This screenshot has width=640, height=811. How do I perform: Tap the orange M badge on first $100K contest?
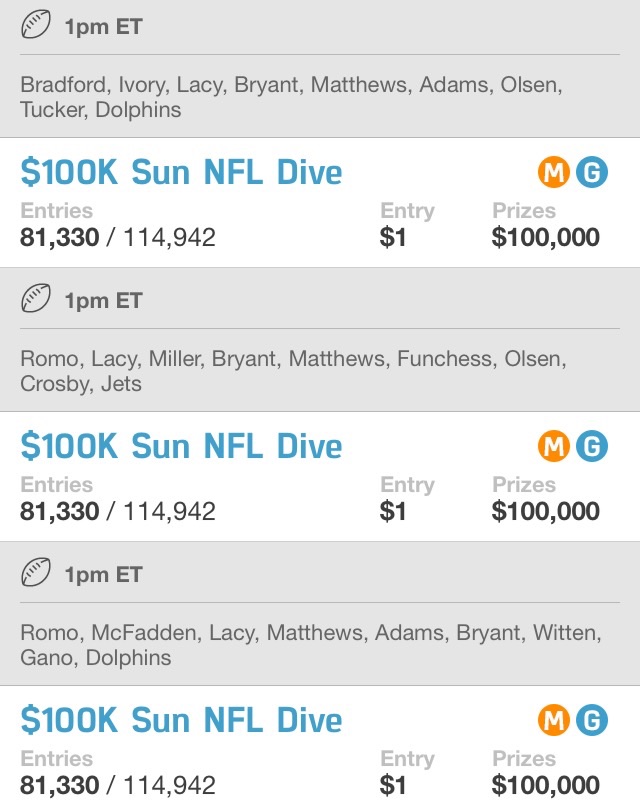(x=554, y=172)
